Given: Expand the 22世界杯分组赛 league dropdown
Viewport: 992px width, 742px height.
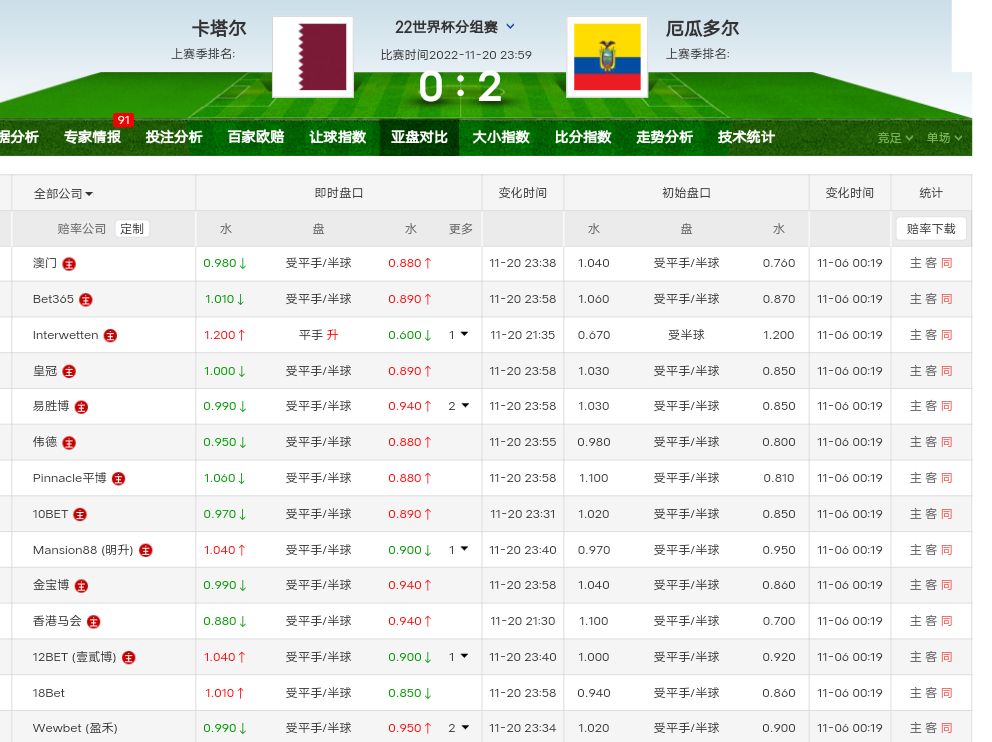Looking at the screenshot, I should point(510,27).
